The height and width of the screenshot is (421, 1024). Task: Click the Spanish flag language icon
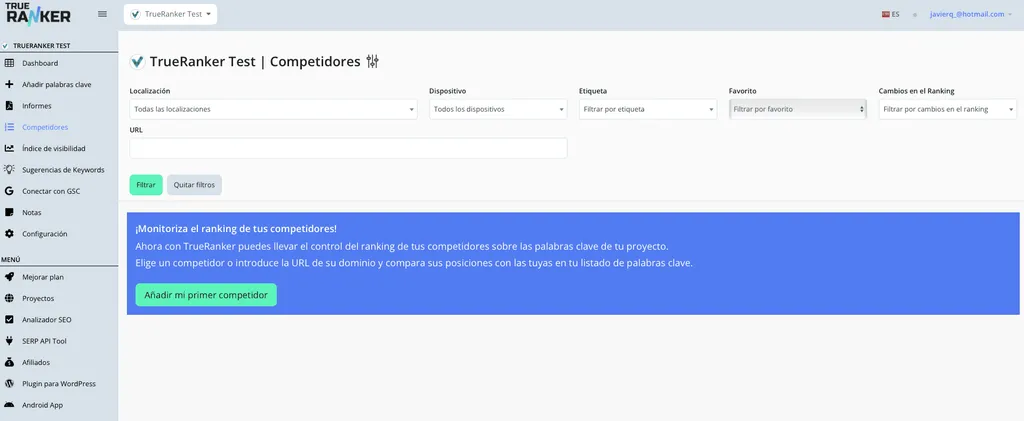tap(885, 14)
